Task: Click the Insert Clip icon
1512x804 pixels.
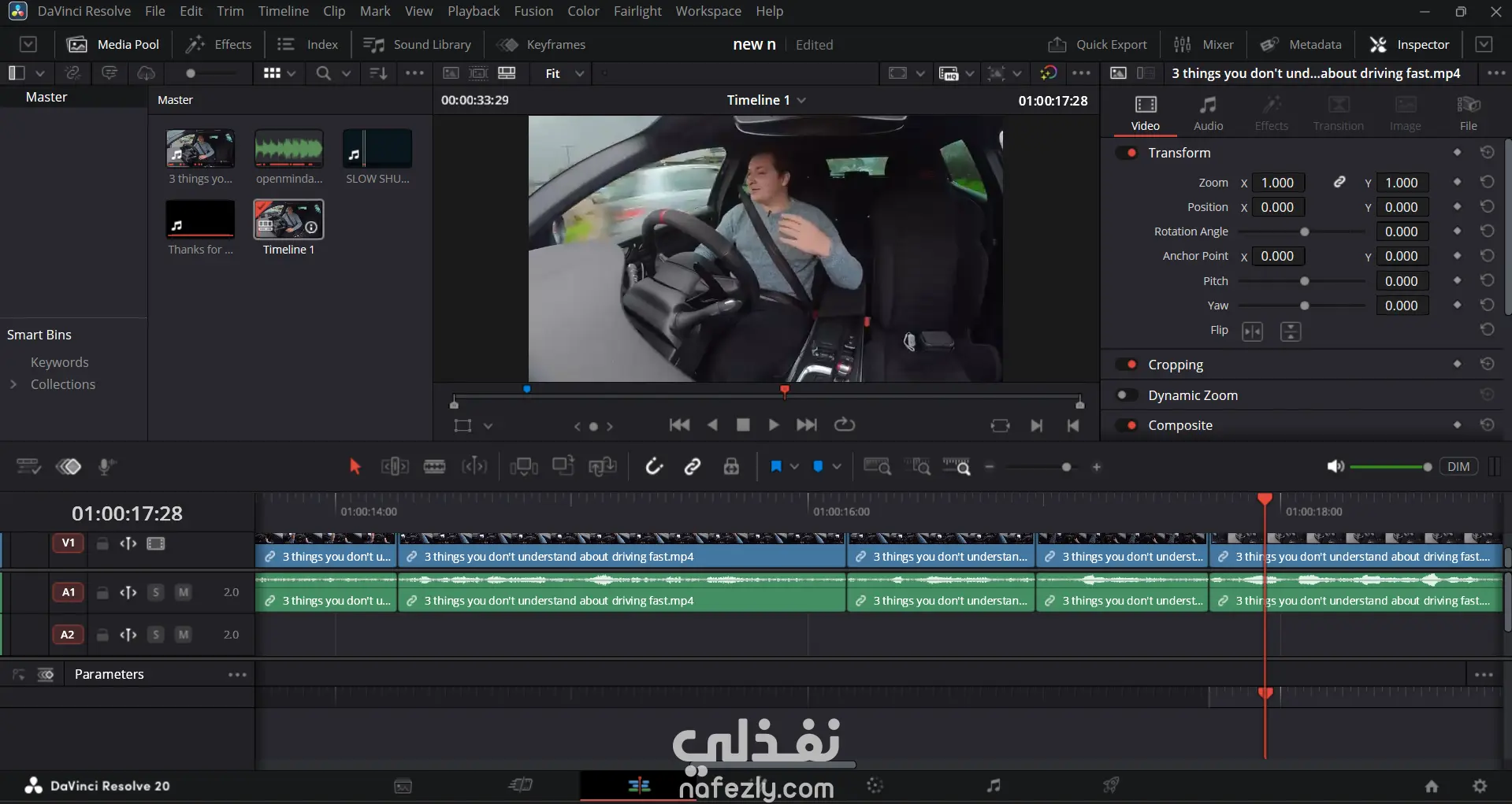Action: tap(524, 467)
